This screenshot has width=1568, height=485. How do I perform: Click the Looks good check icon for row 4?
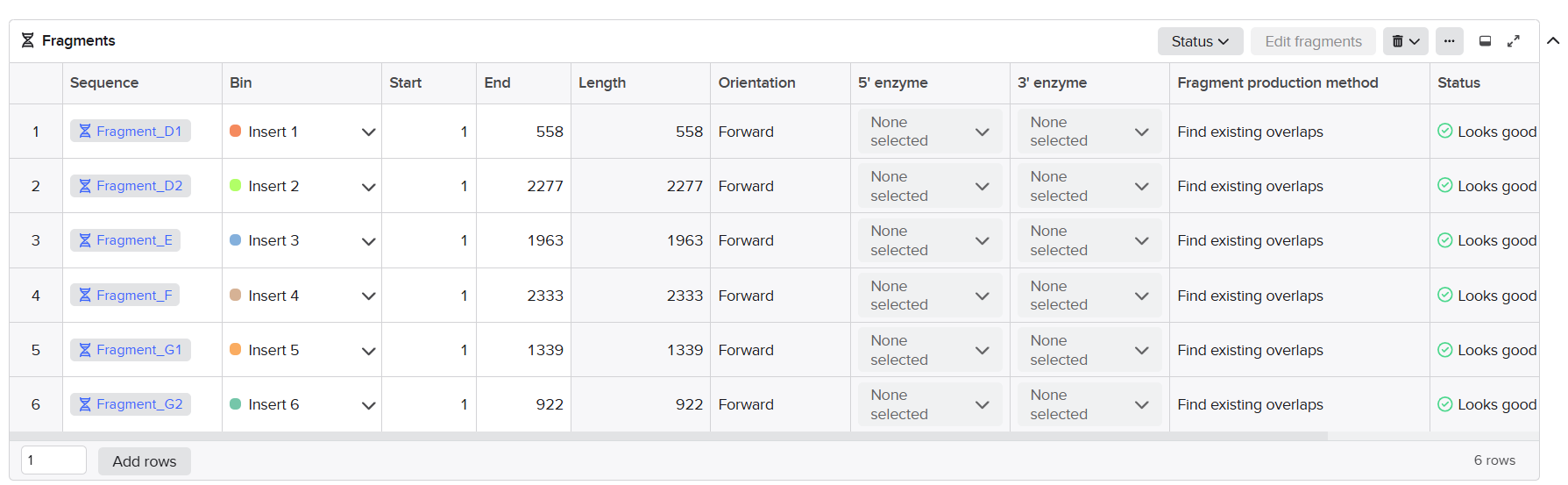[1445, 295]
